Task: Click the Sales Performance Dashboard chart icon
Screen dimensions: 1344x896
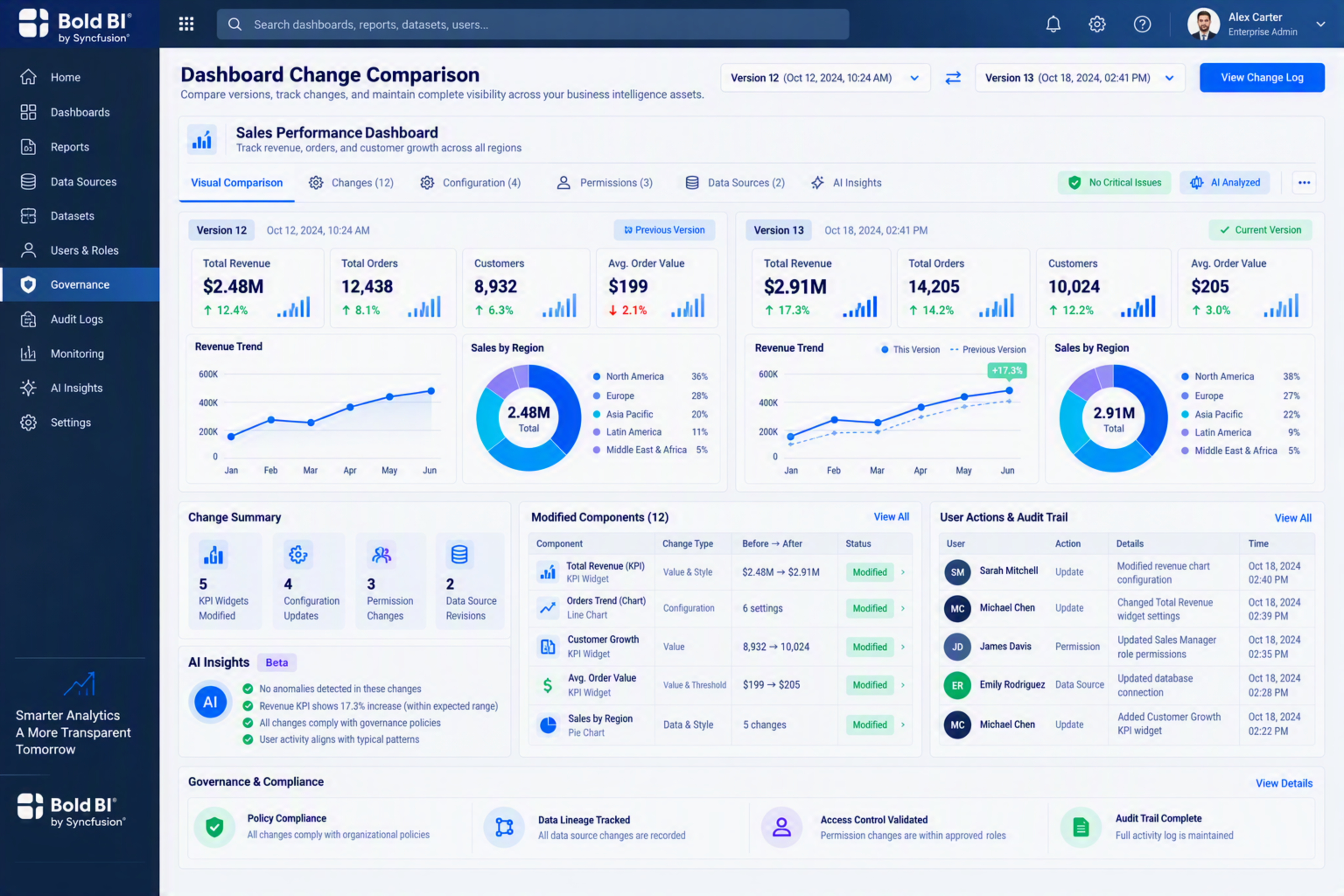Action: (x=202, y=140)
